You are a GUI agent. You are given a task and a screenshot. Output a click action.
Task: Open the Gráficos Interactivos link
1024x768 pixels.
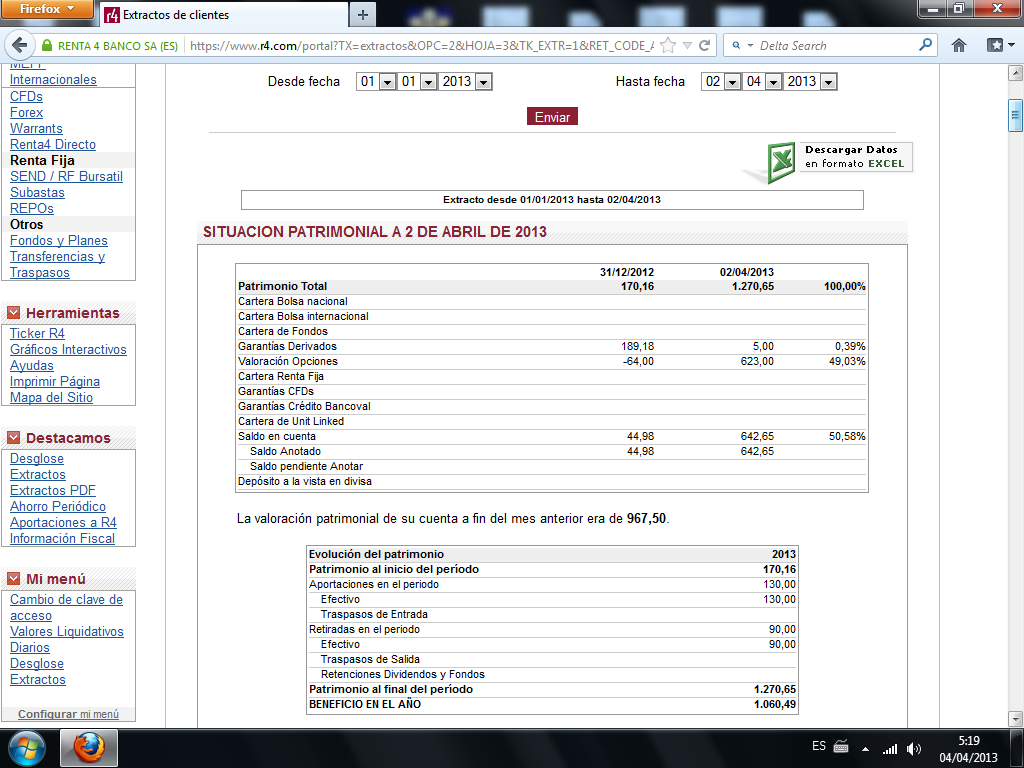(x=68, y=349)
